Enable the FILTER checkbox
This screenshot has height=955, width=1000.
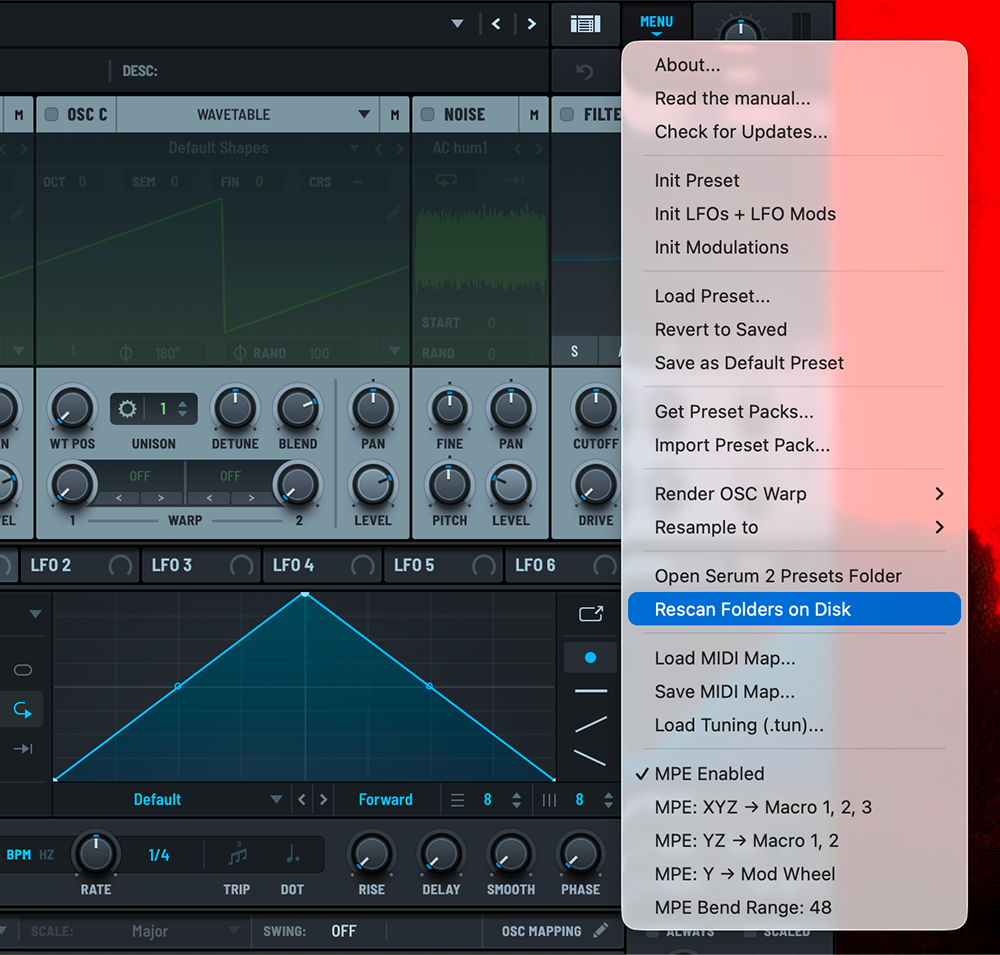pos(566,114)
